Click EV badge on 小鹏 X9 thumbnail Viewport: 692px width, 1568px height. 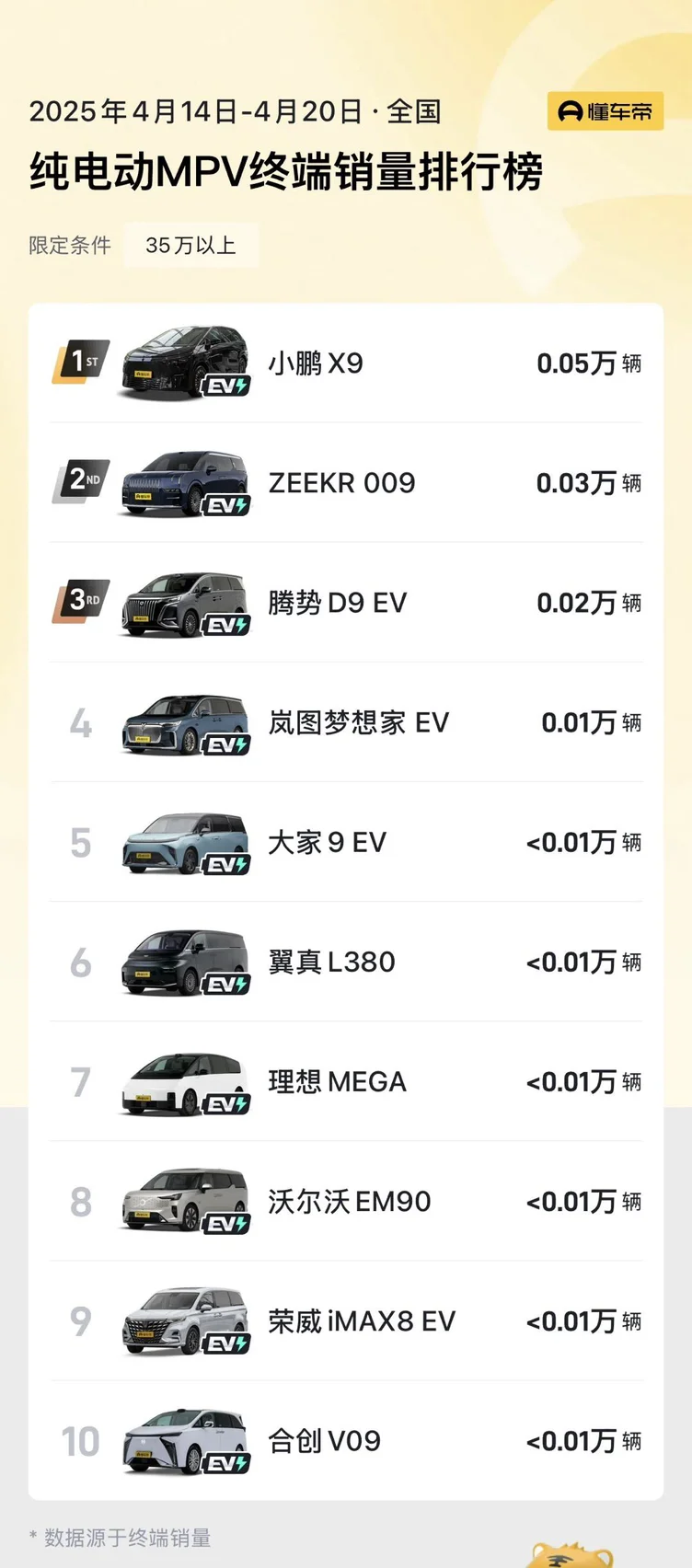[x=226, y=386]
